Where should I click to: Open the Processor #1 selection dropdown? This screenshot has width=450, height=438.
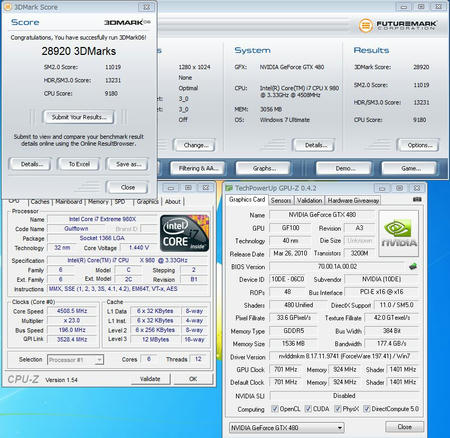click(x=75, y=360)
